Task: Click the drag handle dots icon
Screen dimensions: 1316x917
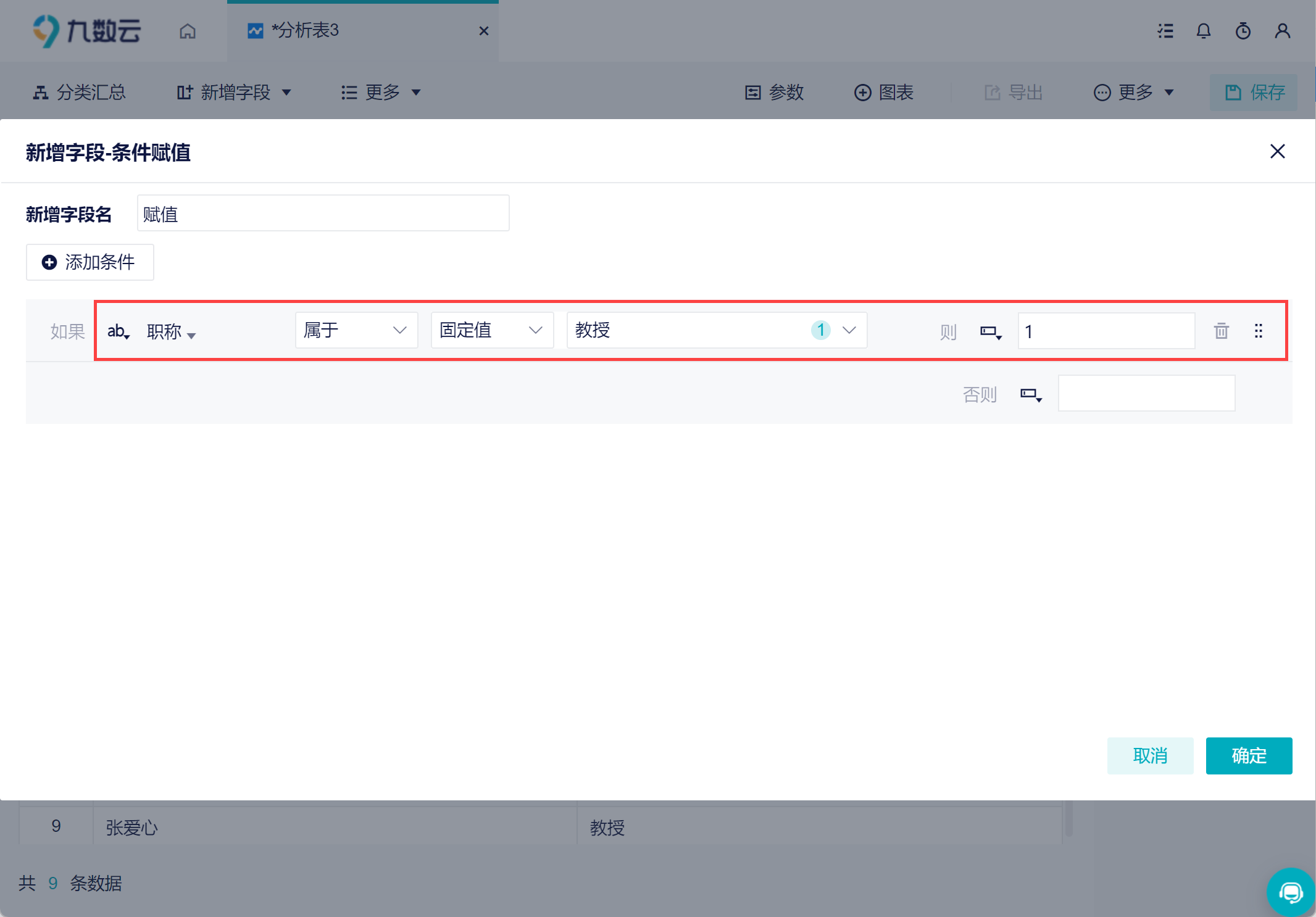Action: click(1259, 331)
